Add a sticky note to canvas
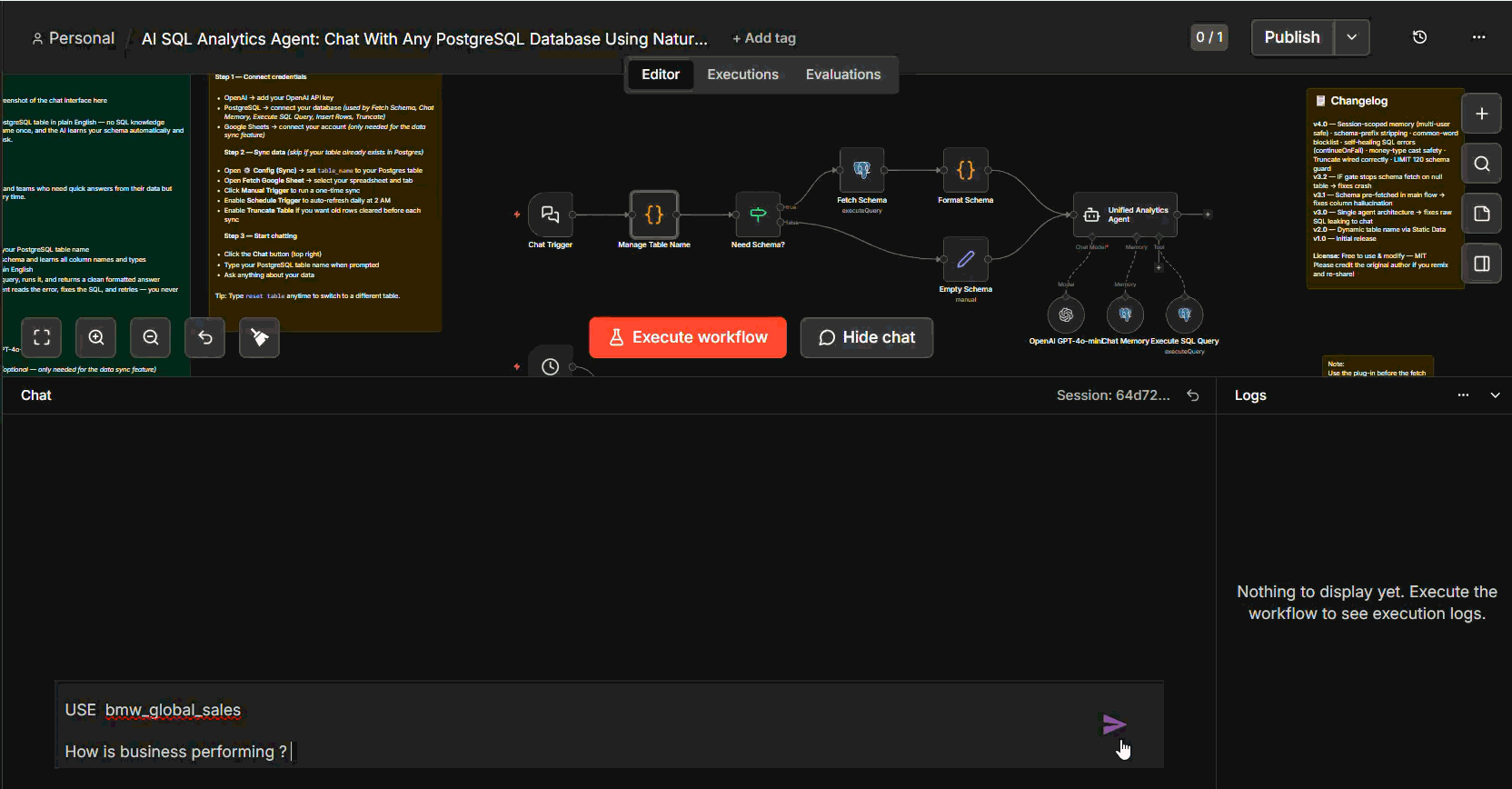 (x=1481, y=214)
